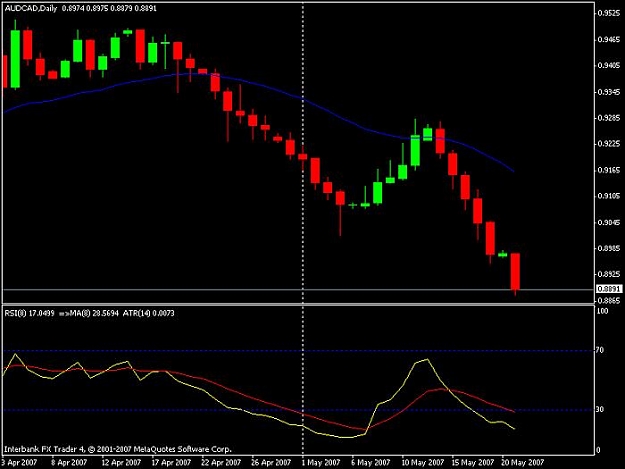Screen dimensions: 625x469
Task: Click the 6 May 2007 date label
Action: point(370,463)
